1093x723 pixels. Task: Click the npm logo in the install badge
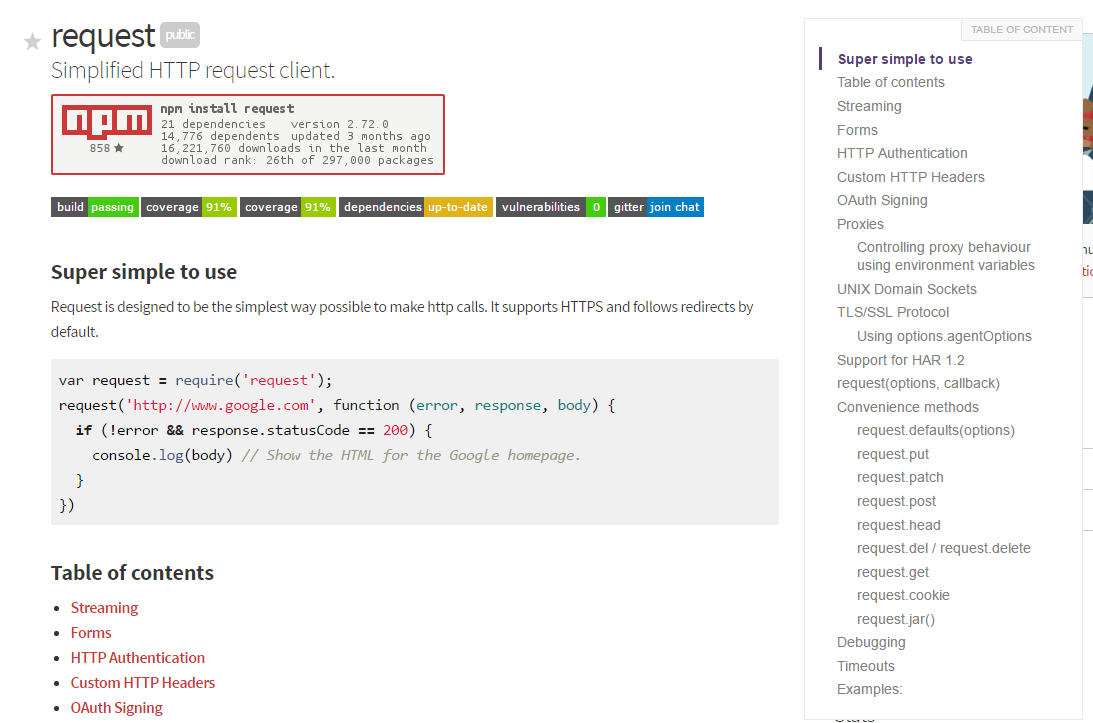(107, 122)
